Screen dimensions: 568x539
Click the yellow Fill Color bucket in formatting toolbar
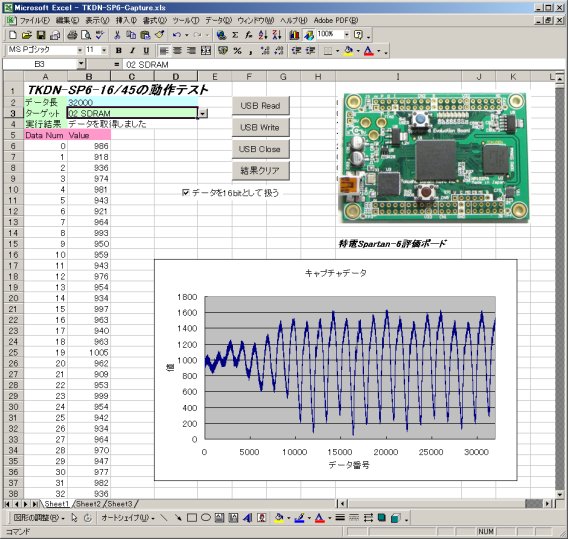(x=348, y=51)
